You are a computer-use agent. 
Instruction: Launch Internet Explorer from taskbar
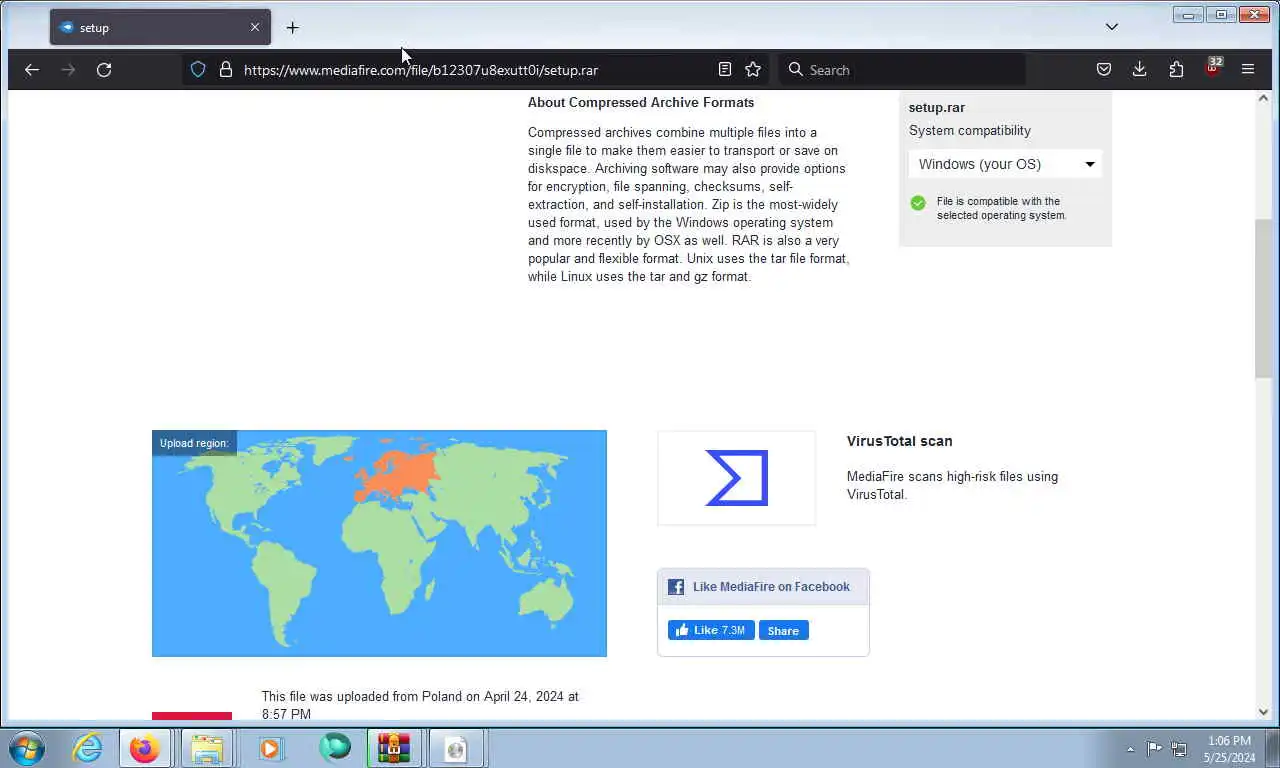pos(87,748)
